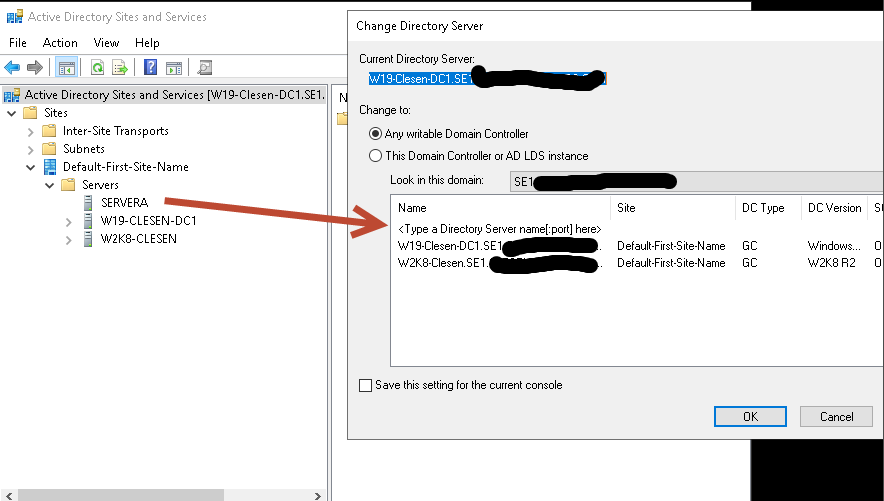Select the Subnets label in tree

pyautogui.click(x=83, y=149)
